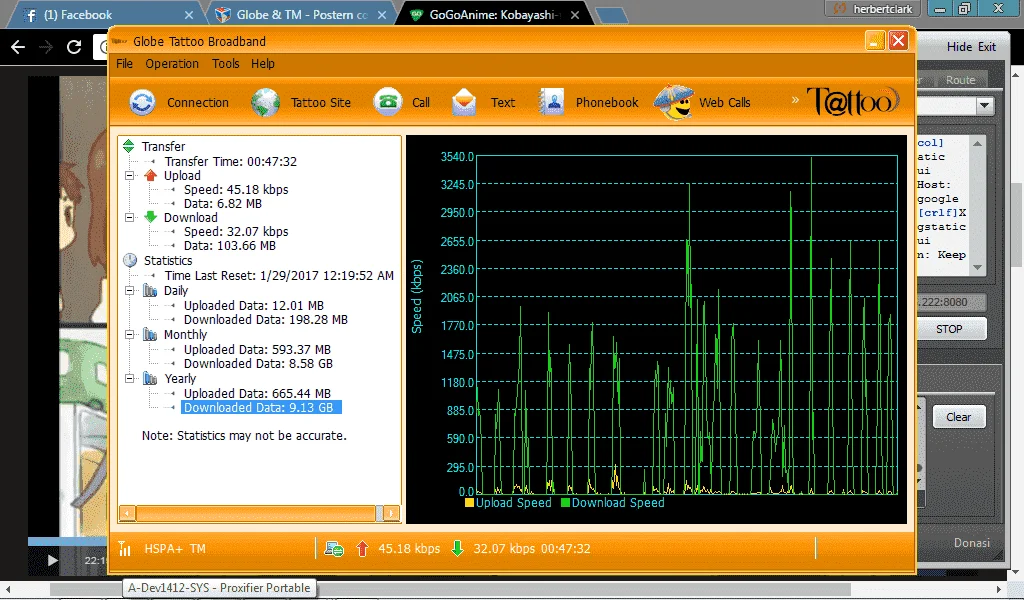
Task: Open the Help menu
Action: tap(263, 63)
